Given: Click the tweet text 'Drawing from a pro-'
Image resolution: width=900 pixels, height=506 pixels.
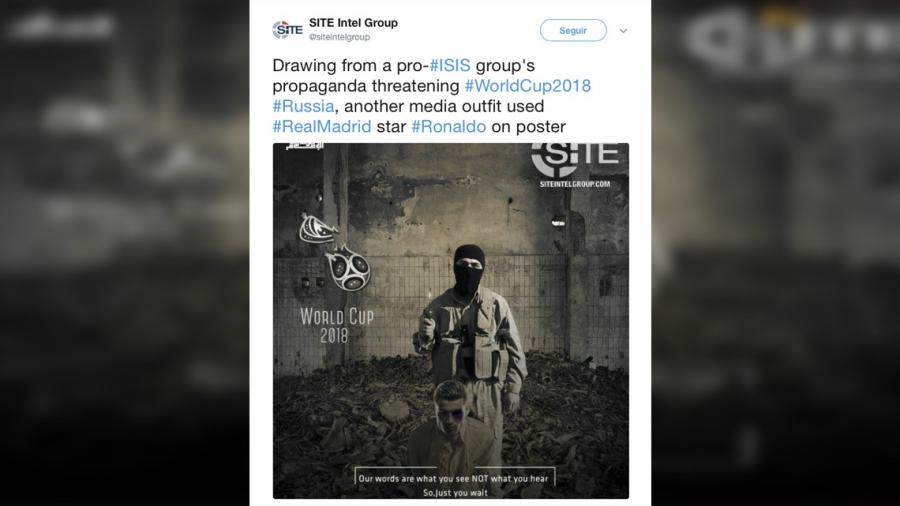Looking at the screenshot, I should 351,65.
